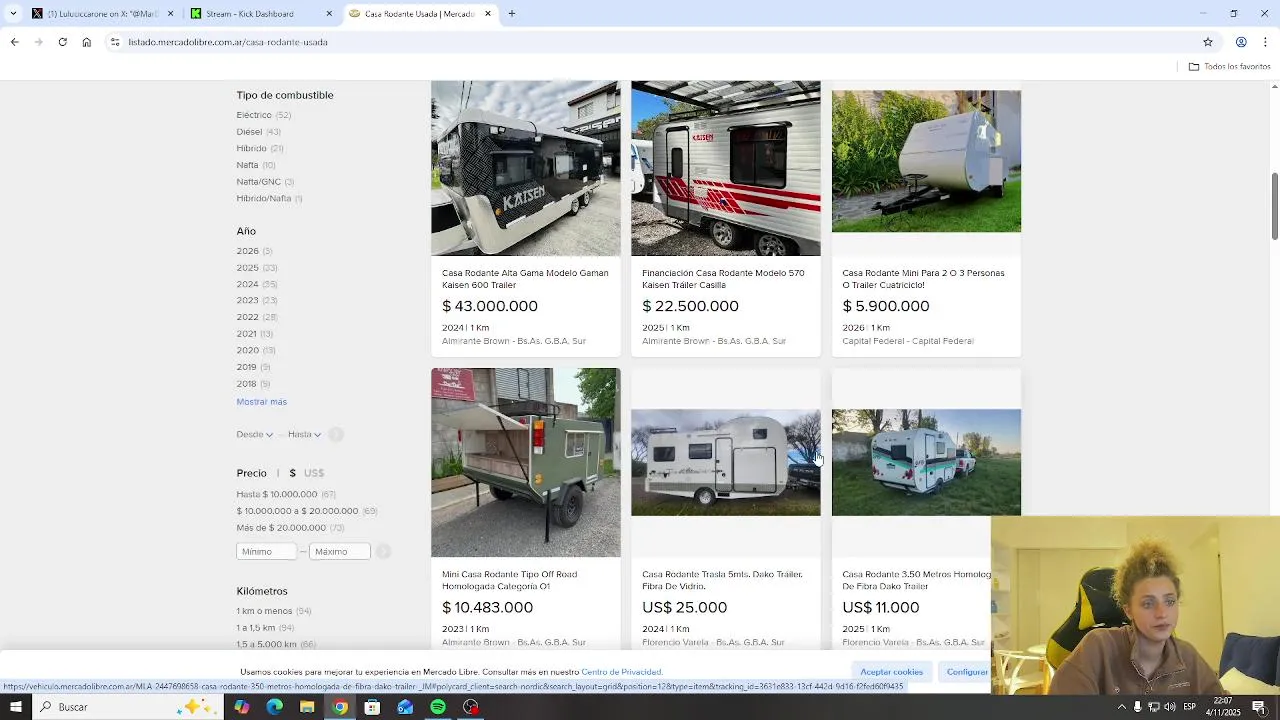Close the Kick Dashboard tab

point(329,14)
